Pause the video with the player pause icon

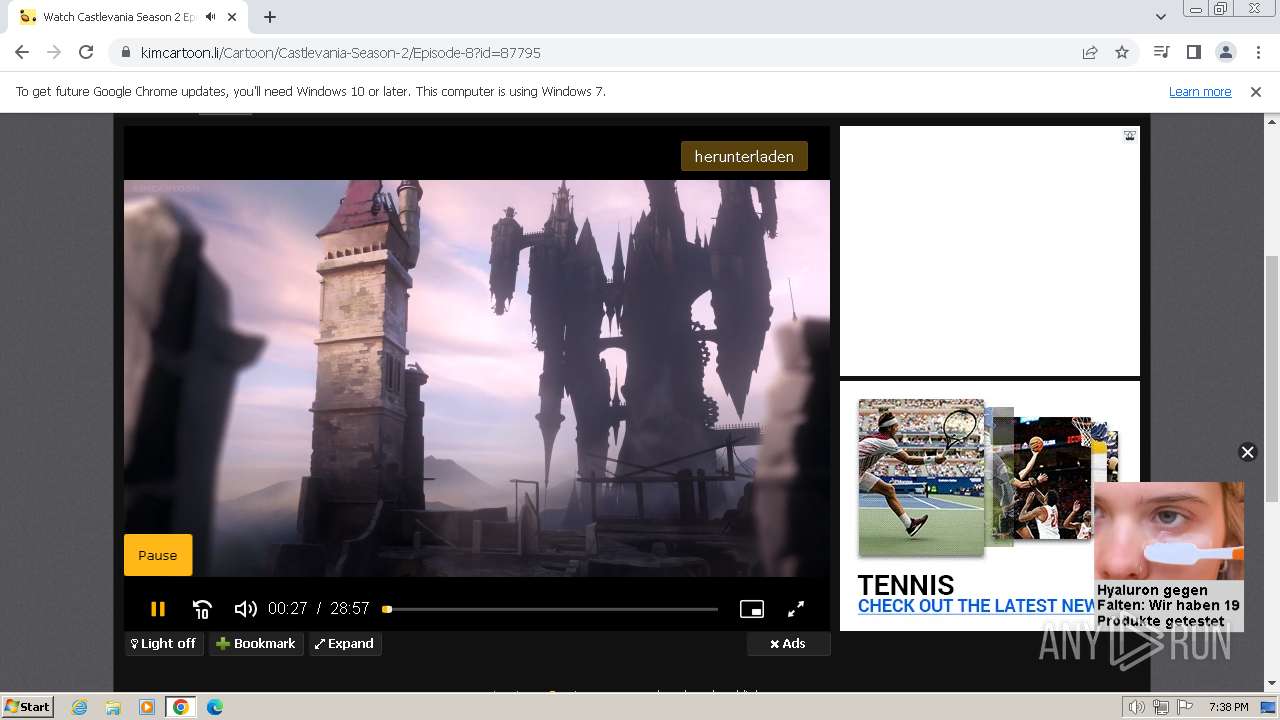[157, 608]
